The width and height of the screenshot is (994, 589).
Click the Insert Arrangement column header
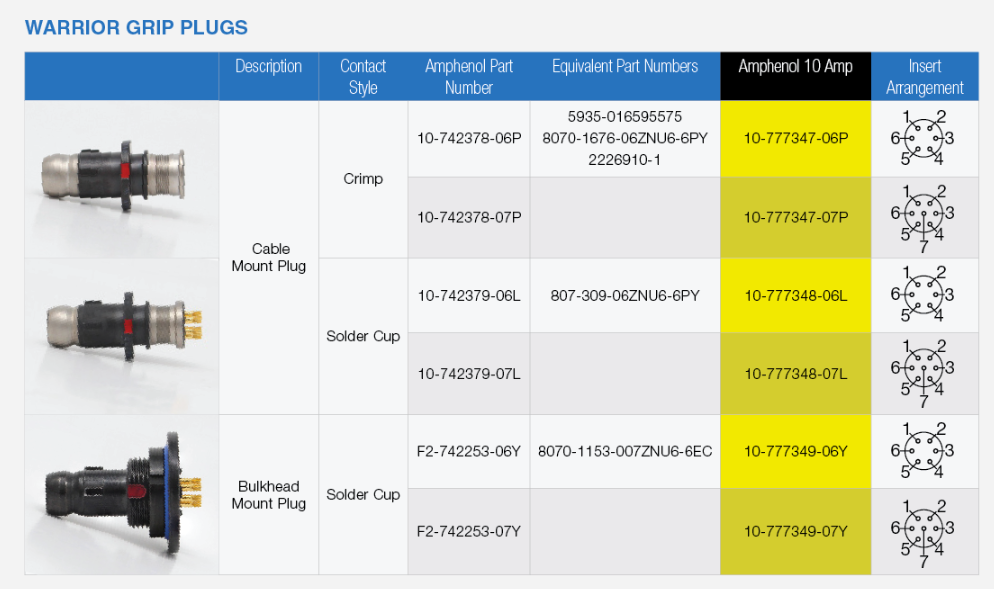pyautogui.click(x=924, y=76)
